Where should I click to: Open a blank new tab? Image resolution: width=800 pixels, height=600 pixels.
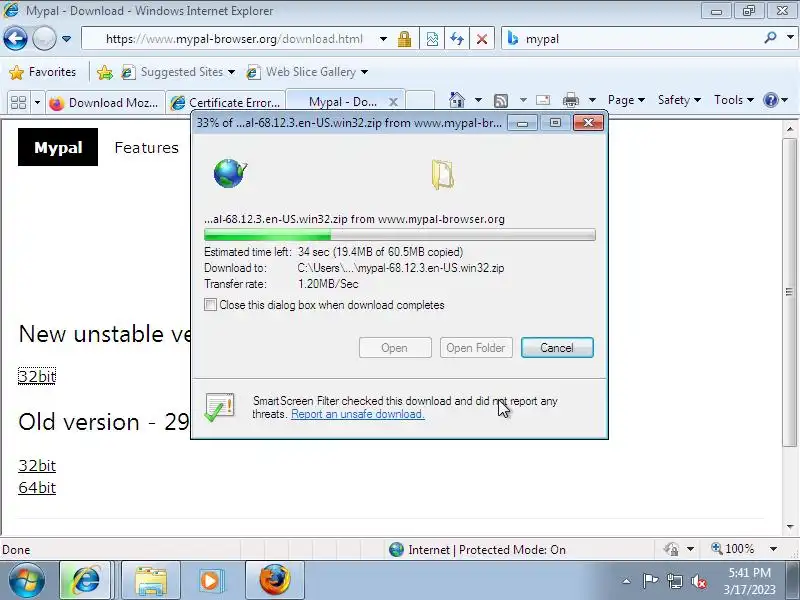click(420, 101)
